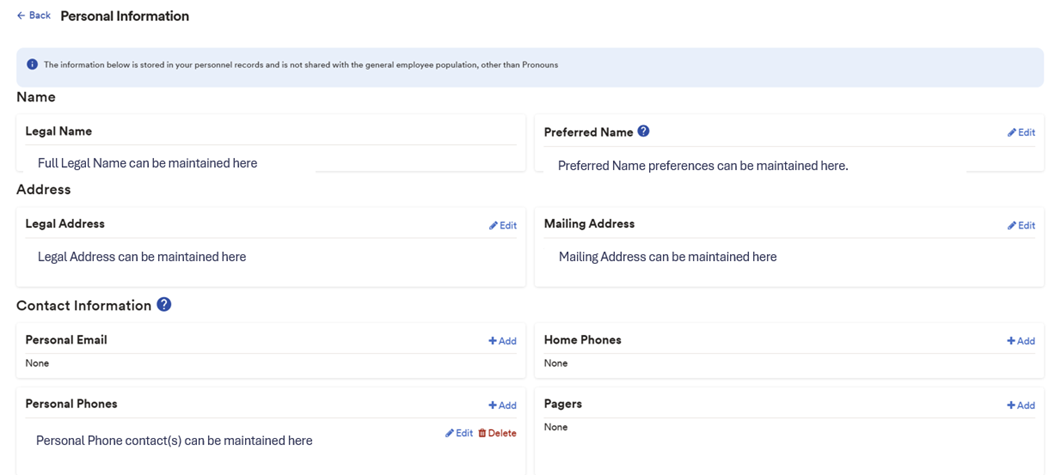This screenshot has width=1049, height=475.
Task: Edit the existing Personal Phone contact
Action: (x=459, y=433)
